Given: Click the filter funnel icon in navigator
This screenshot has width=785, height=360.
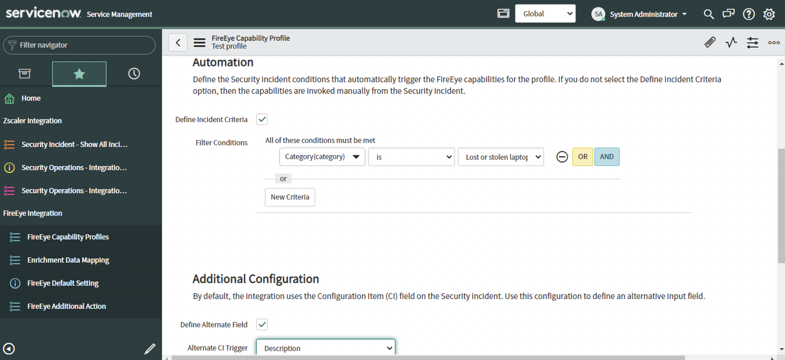Looking at the screenshot, I should [x=13, y=45].
